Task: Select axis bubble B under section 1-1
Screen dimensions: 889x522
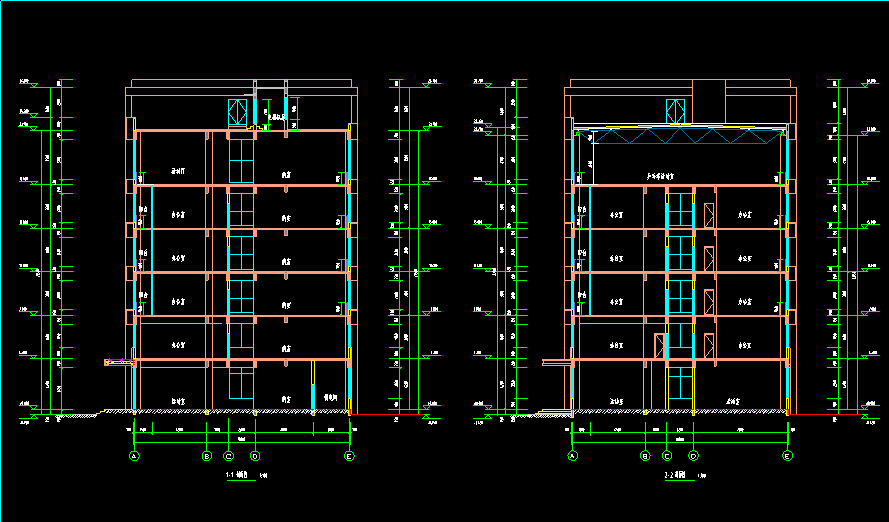Action: point(207,456)
